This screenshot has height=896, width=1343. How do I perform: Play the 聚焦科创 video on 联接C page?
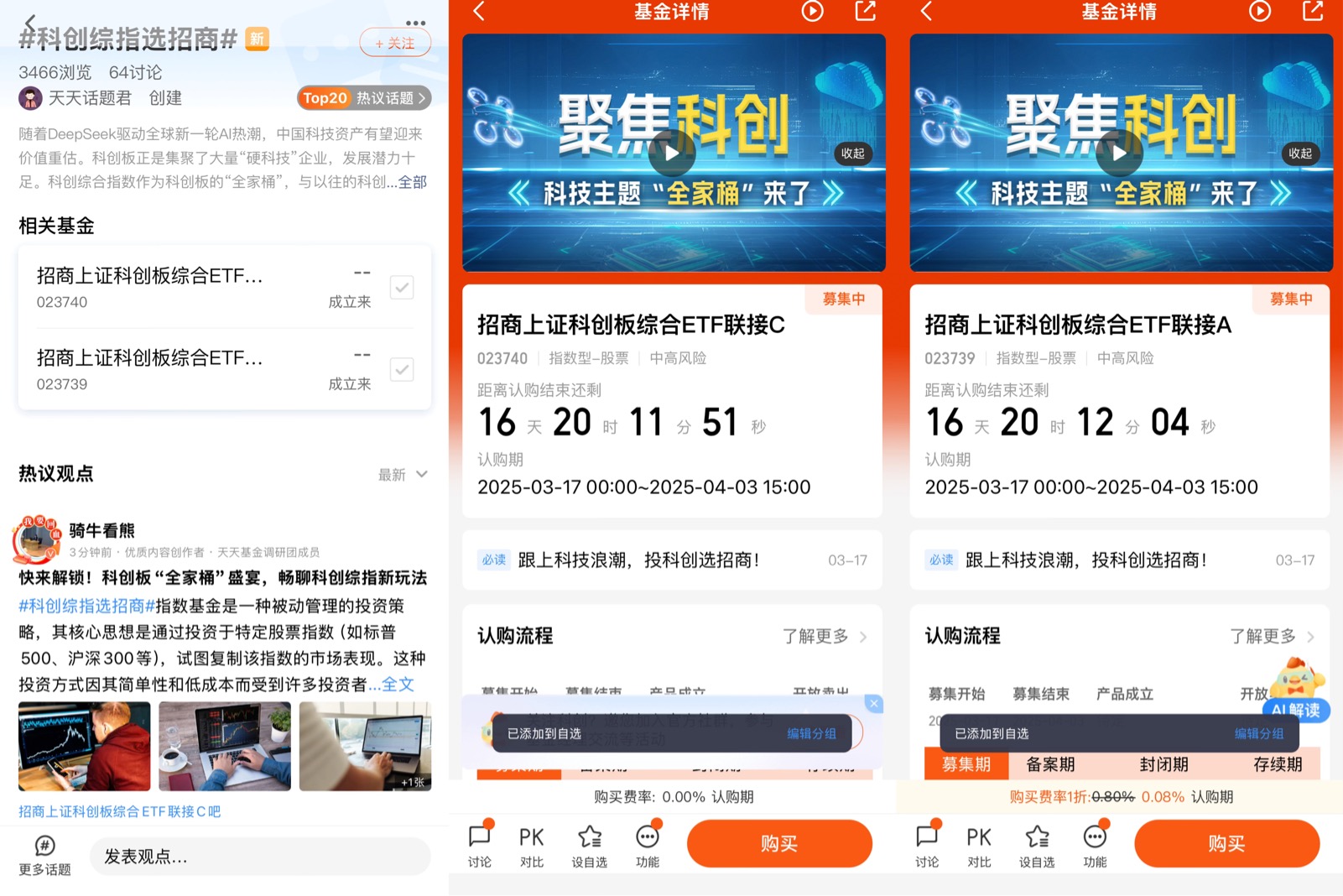[672, 154]
